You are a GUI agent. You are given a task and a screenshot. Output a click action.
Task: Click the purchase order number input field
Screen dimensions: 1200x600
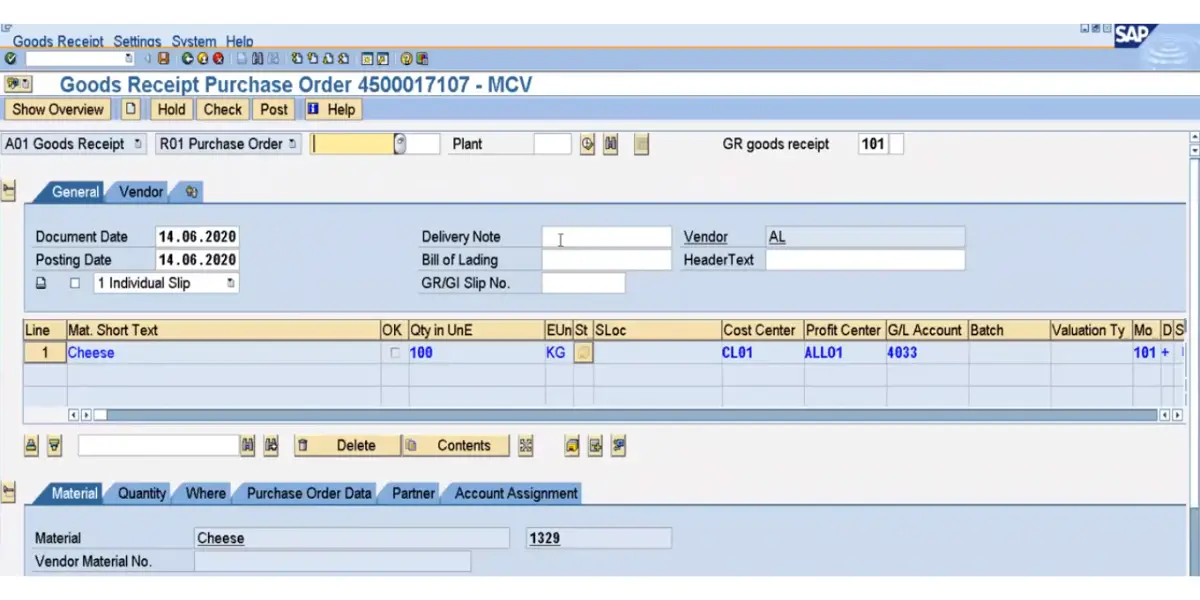point(352,144)
